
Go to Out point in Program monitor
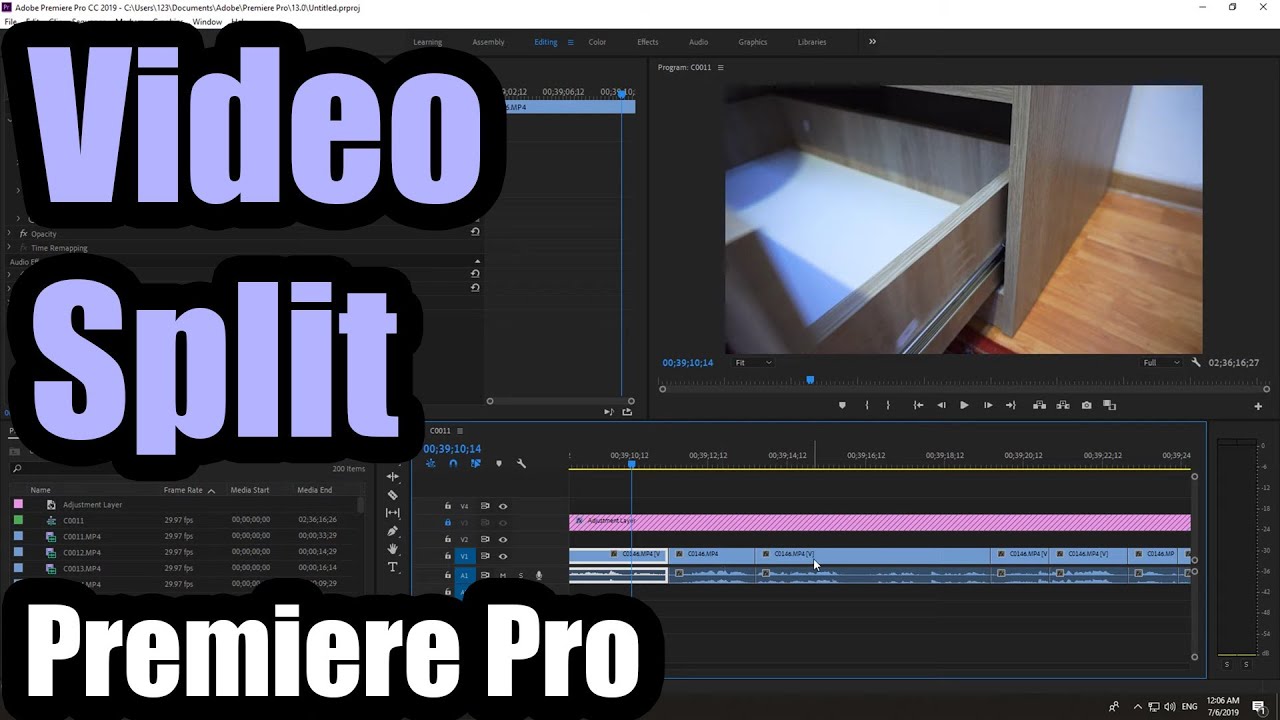click(1011, 405)
